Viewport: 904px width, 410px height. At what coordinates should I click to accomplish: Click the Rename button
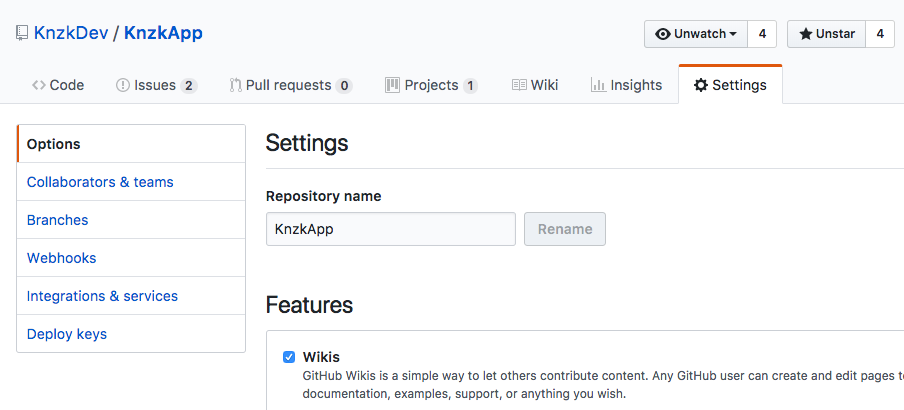(565, 229)
